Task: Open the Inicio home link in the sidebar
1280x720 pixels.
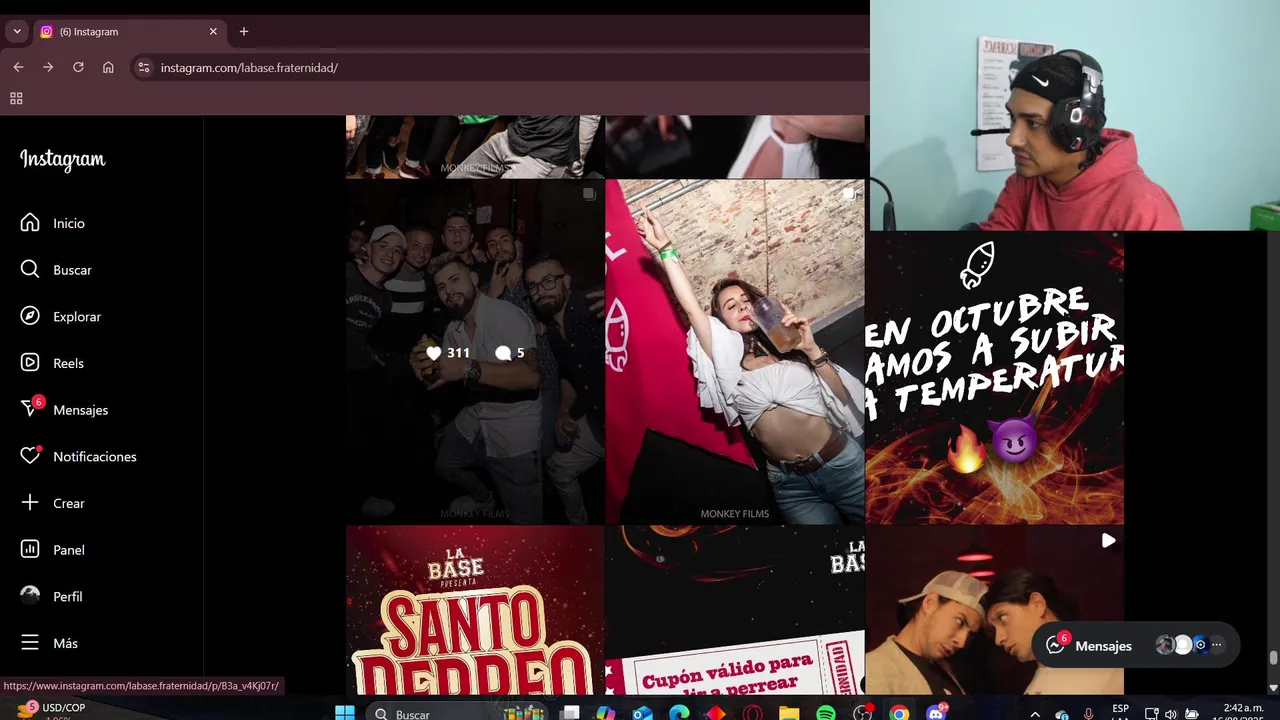Action: coord(52,223)
